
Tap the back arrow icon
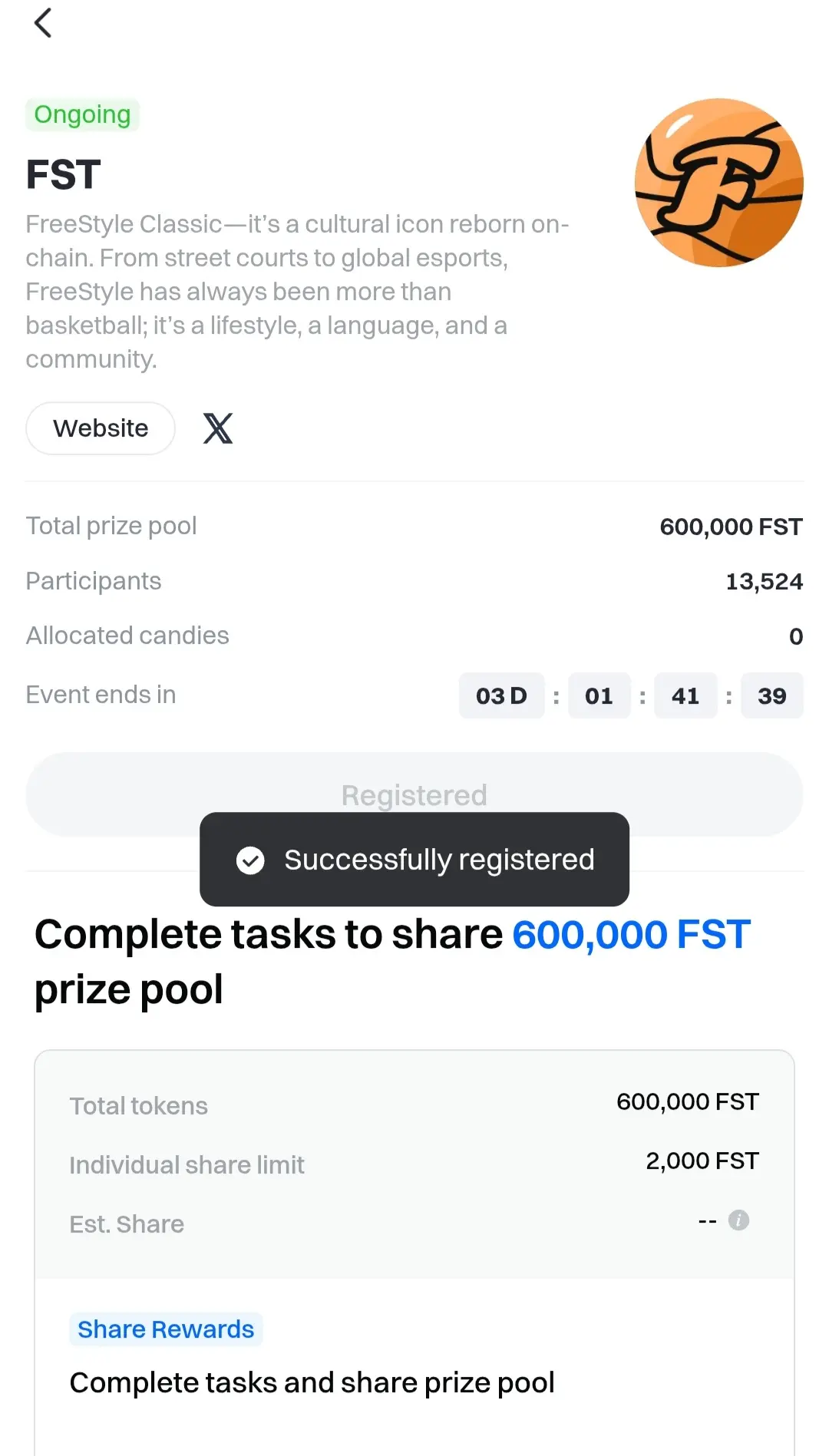click(43, 23)
